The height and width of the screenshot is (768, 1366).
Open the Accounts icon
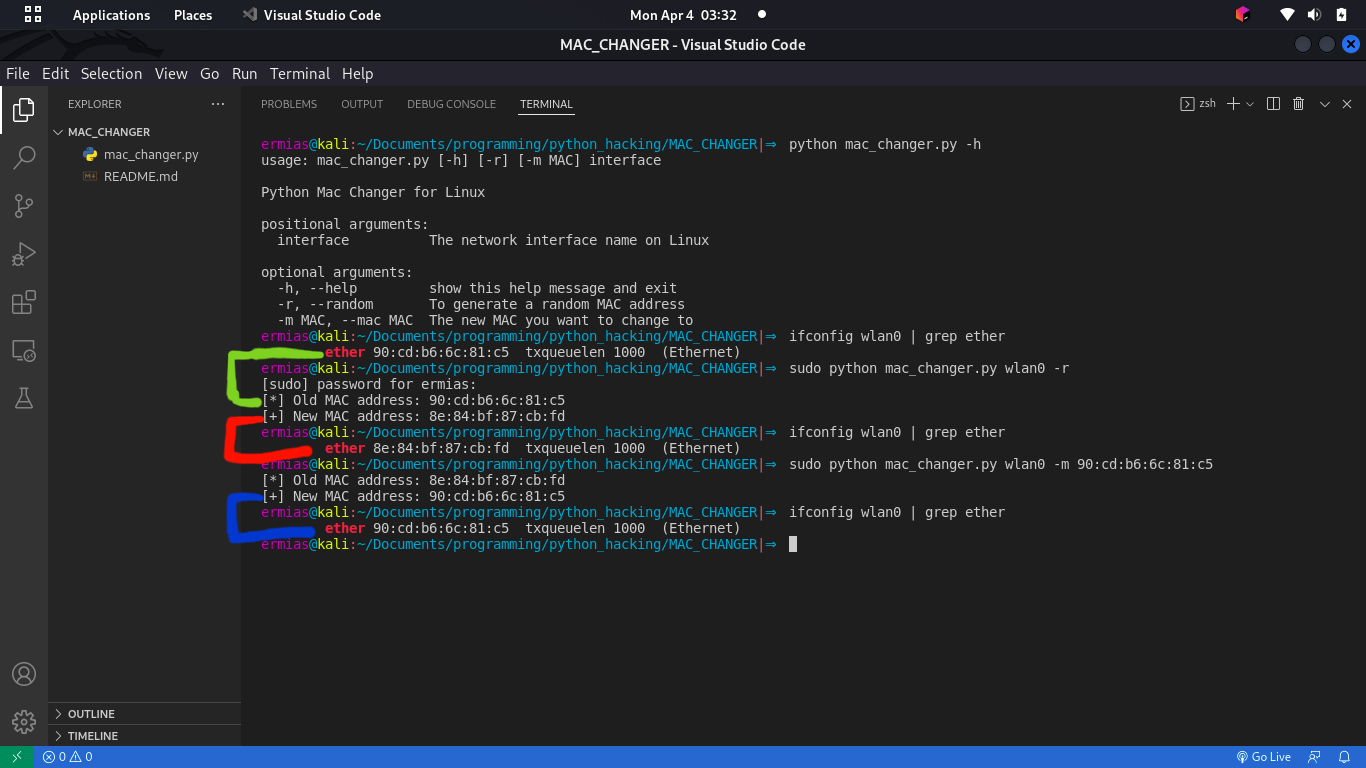point(24,674)
